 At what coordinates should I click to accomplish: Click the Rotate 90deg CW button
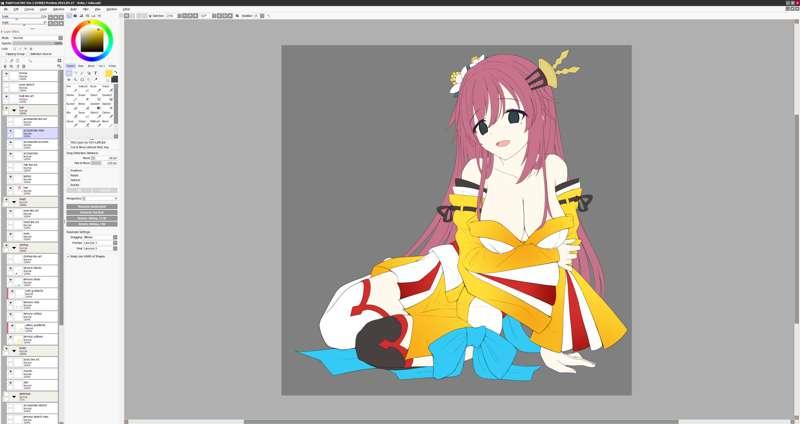click(x=92, y=224)
